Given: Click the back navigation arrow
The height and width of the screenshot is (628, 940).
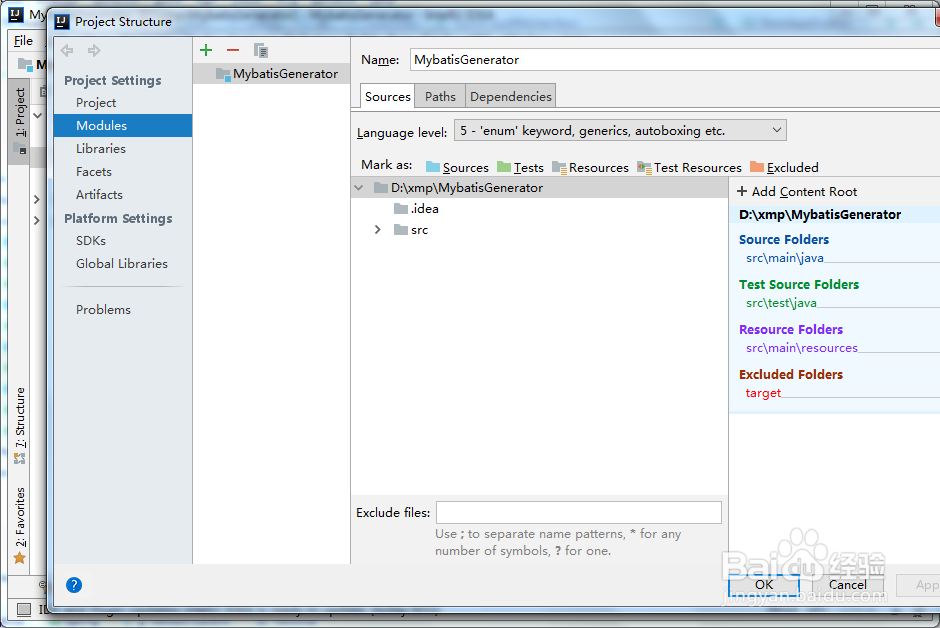Looking at the screenshot, I should point(67,50).
